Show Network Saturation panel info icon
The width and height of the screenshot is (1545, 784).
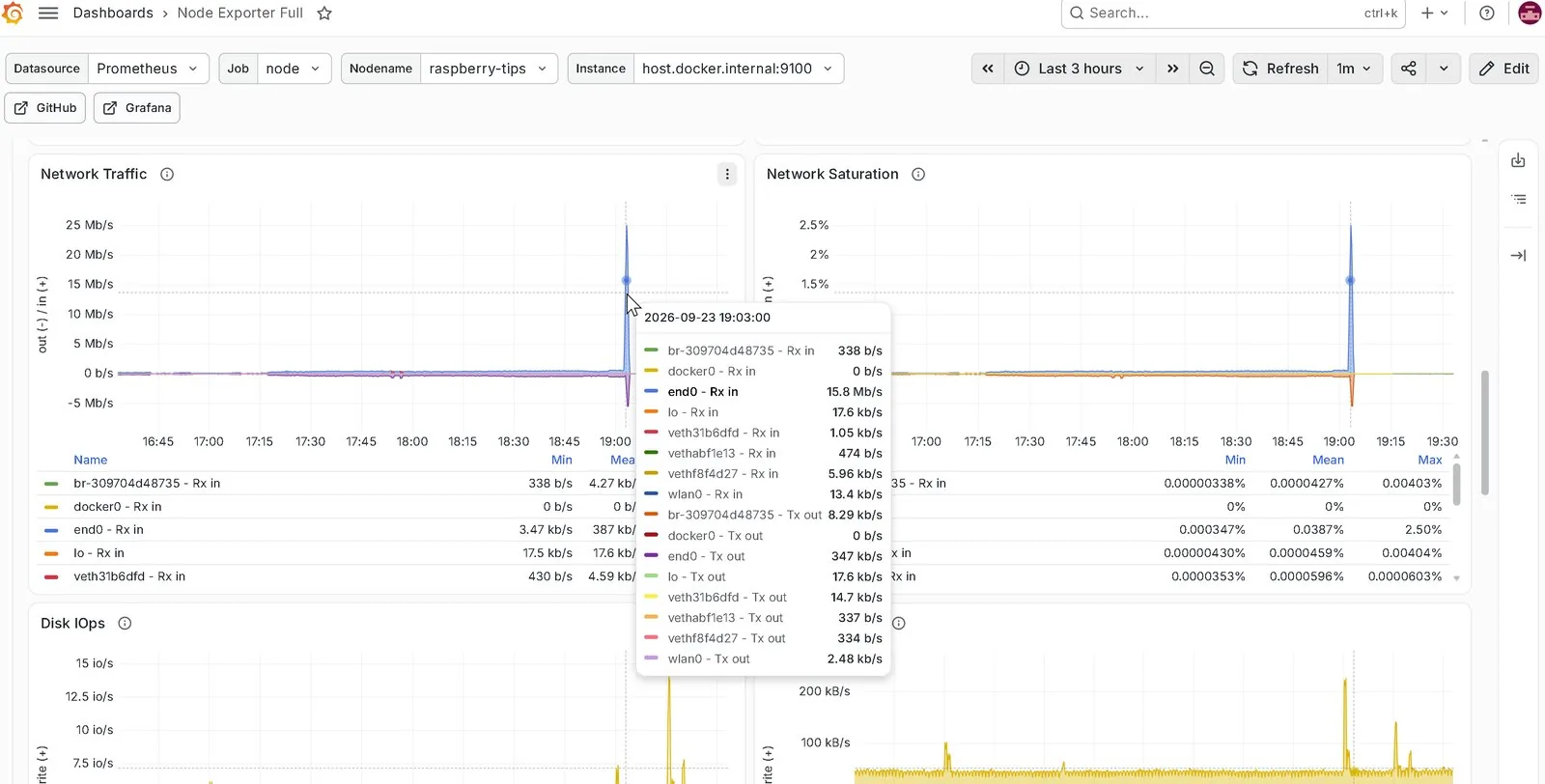coord(918,175)
